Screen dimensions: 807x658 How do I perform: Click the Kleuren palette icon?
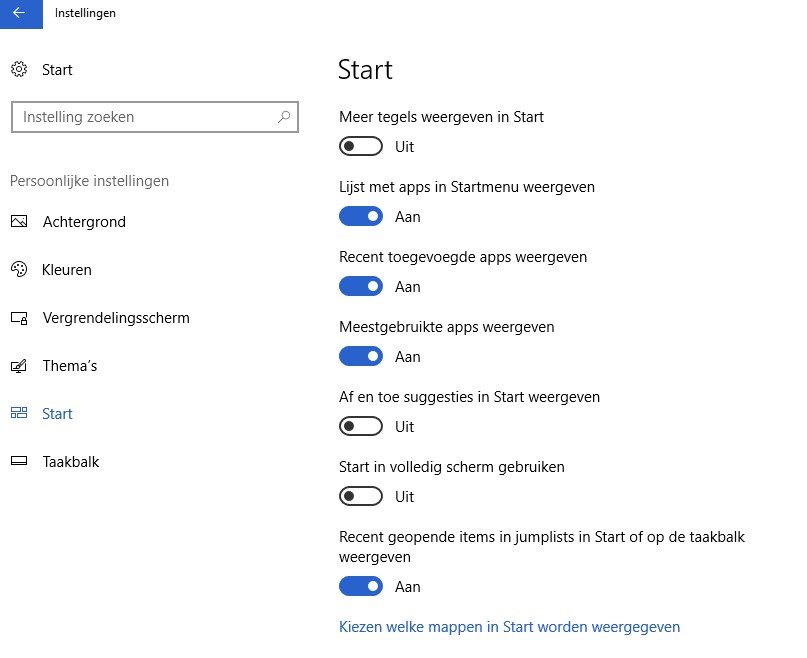(19, 269)
